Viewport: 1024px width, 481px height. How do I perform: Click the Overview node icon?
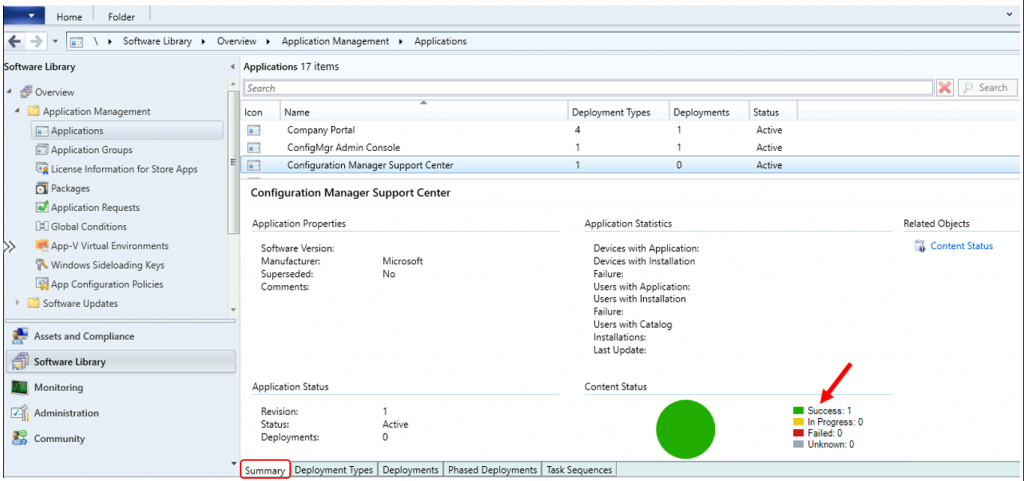(x=26, y=92)
